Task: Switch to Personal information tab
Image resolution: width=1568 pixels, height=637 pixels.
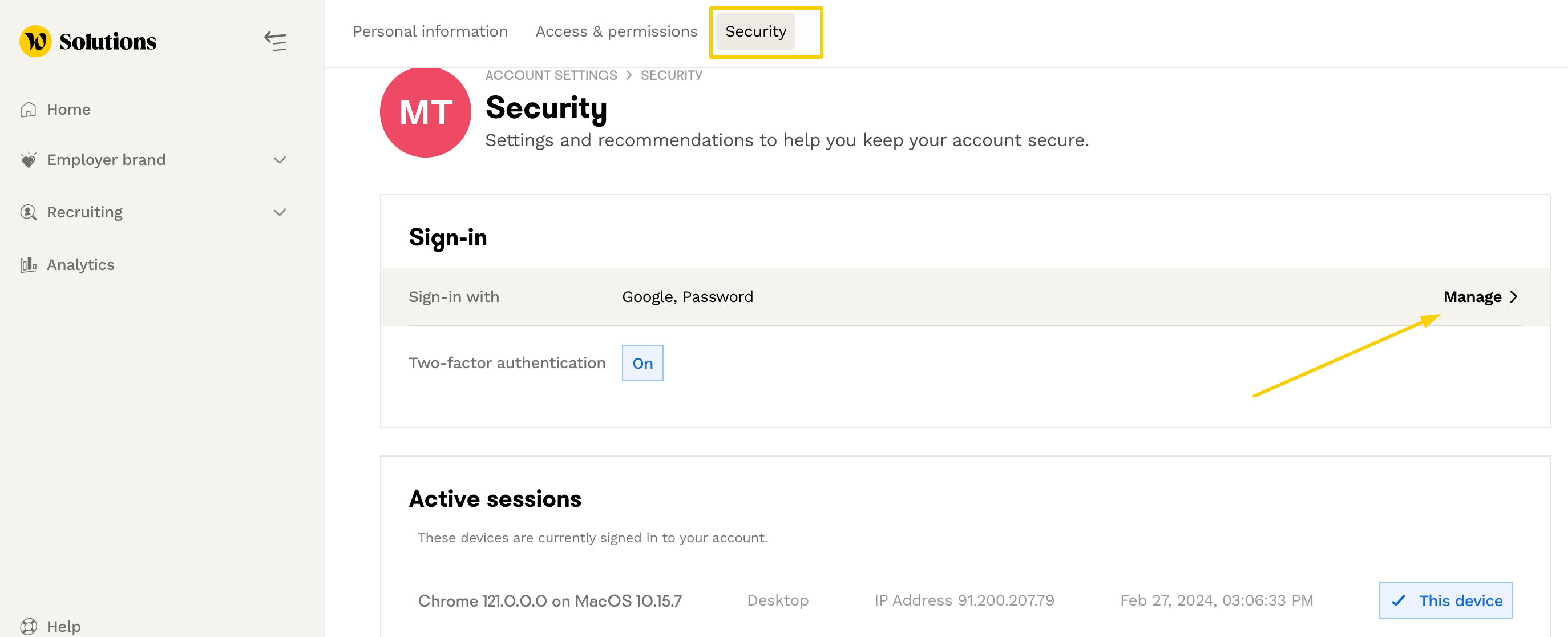Action: tap(430, 31)
